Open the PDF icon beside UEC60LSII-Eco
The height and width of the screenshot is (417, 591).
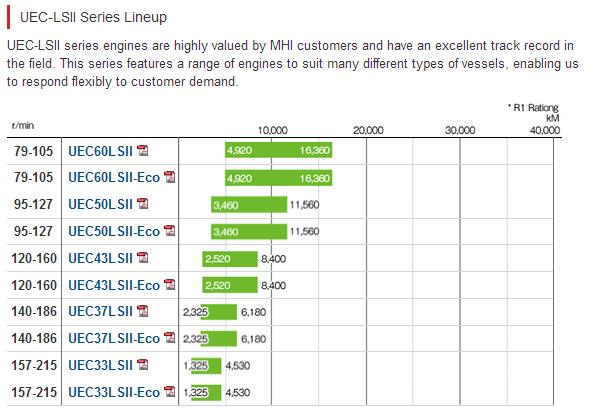point(170,177)
